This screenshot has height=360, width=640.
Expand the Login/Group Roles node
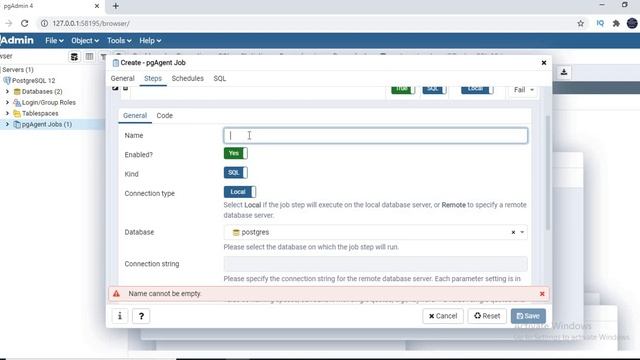(x=7, y=103)
